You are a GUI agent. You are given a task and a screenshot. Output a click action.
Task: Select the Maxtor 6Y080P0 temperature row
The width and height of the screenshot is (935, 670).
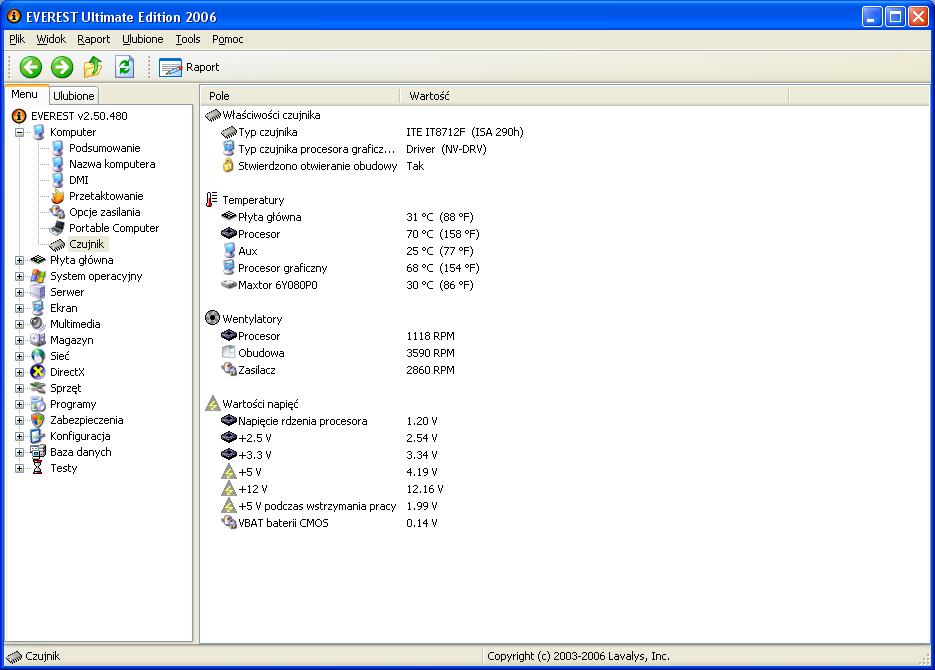[x=348, y=285]
